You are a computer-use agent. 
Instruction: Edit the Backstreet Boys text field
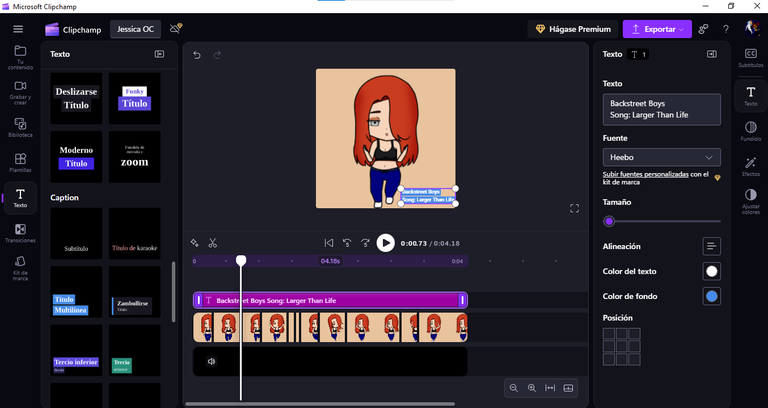(662, 109)
